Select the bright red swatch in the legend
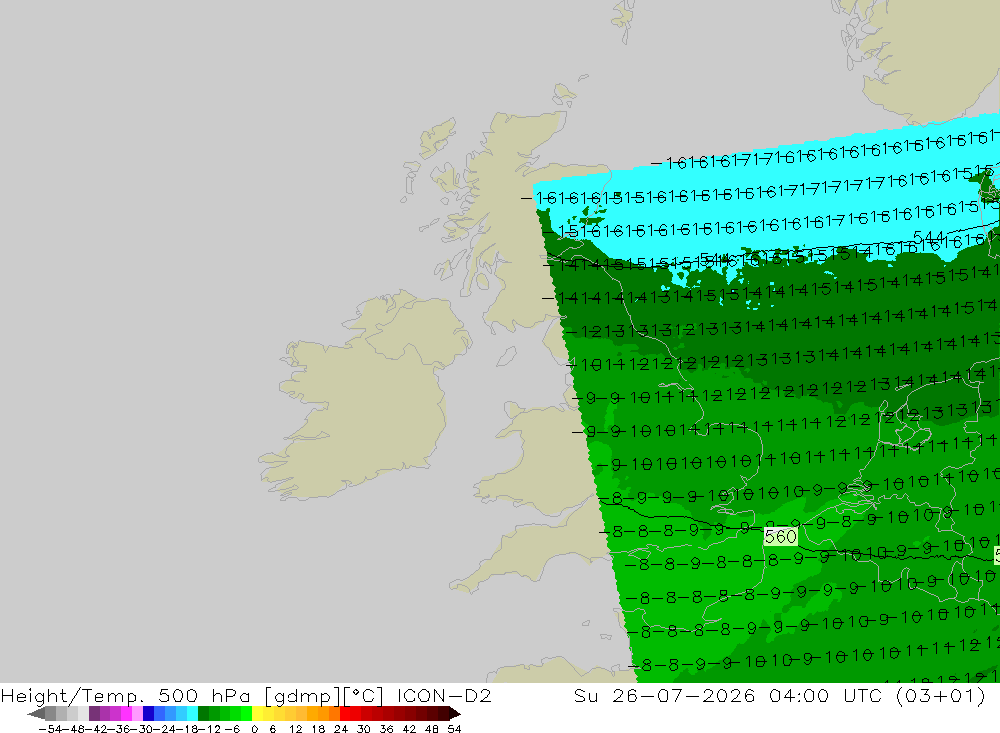This screenshot has height=733, width=1000. pyautogui.click(x=345, y=714)
